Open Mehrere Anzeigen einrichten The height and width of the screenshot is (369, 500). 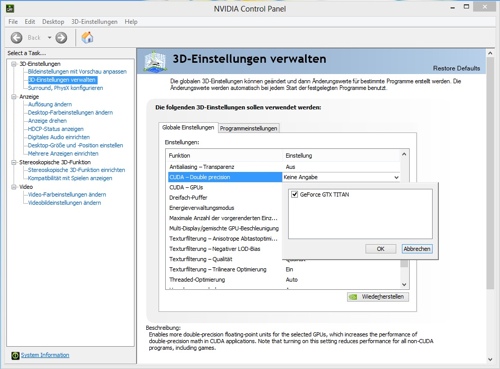click(63, 154)
